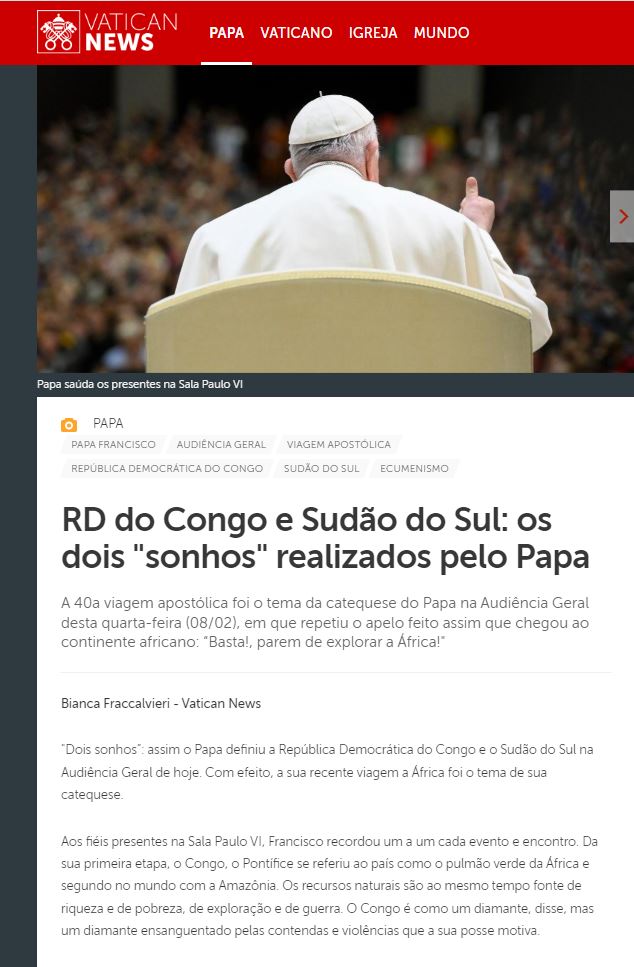Select the SUDÃO DO SUL tag

point(321,468)
